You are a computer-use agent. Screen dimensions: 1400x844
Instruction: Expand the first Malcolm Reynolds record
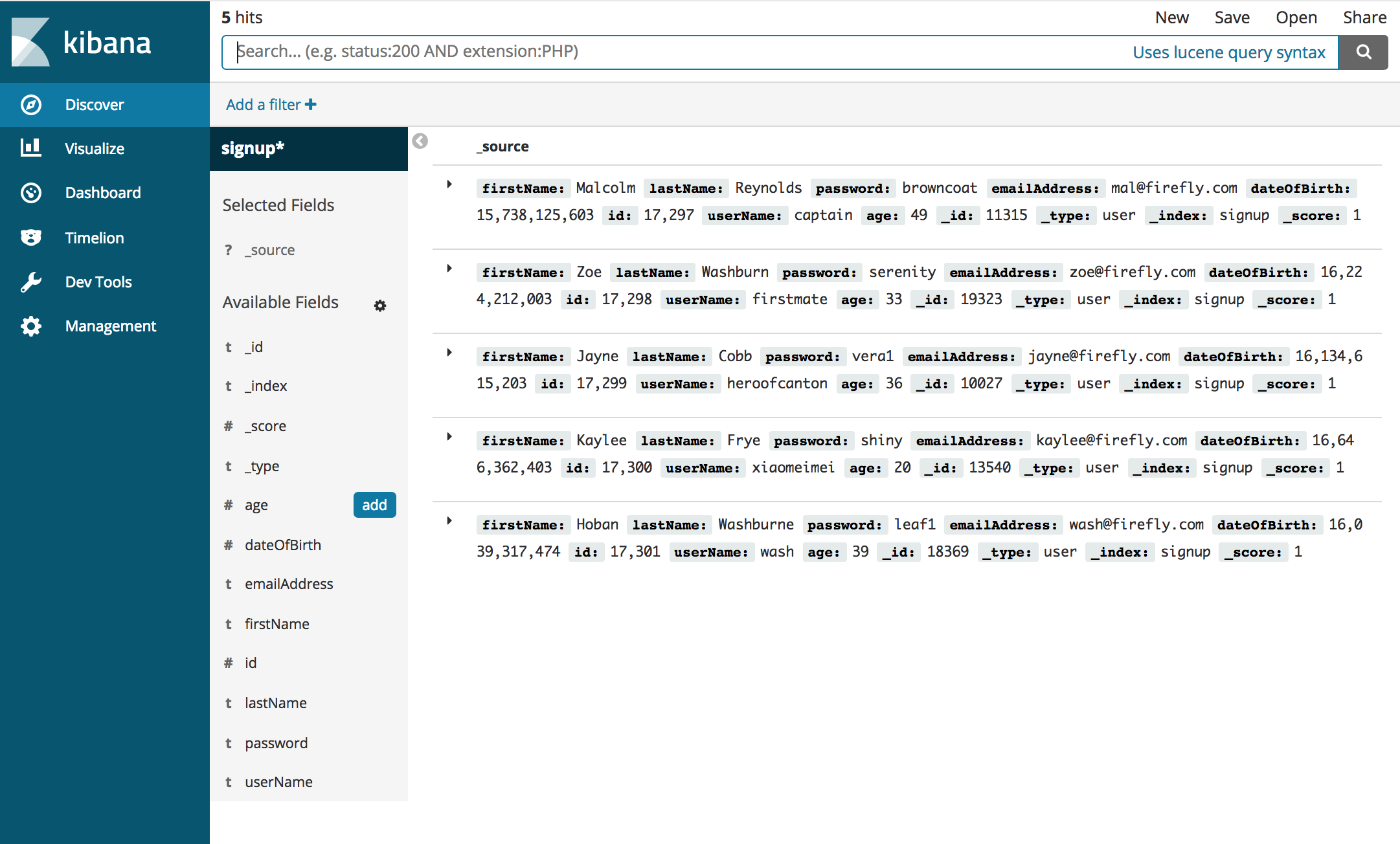pos(448,188)
